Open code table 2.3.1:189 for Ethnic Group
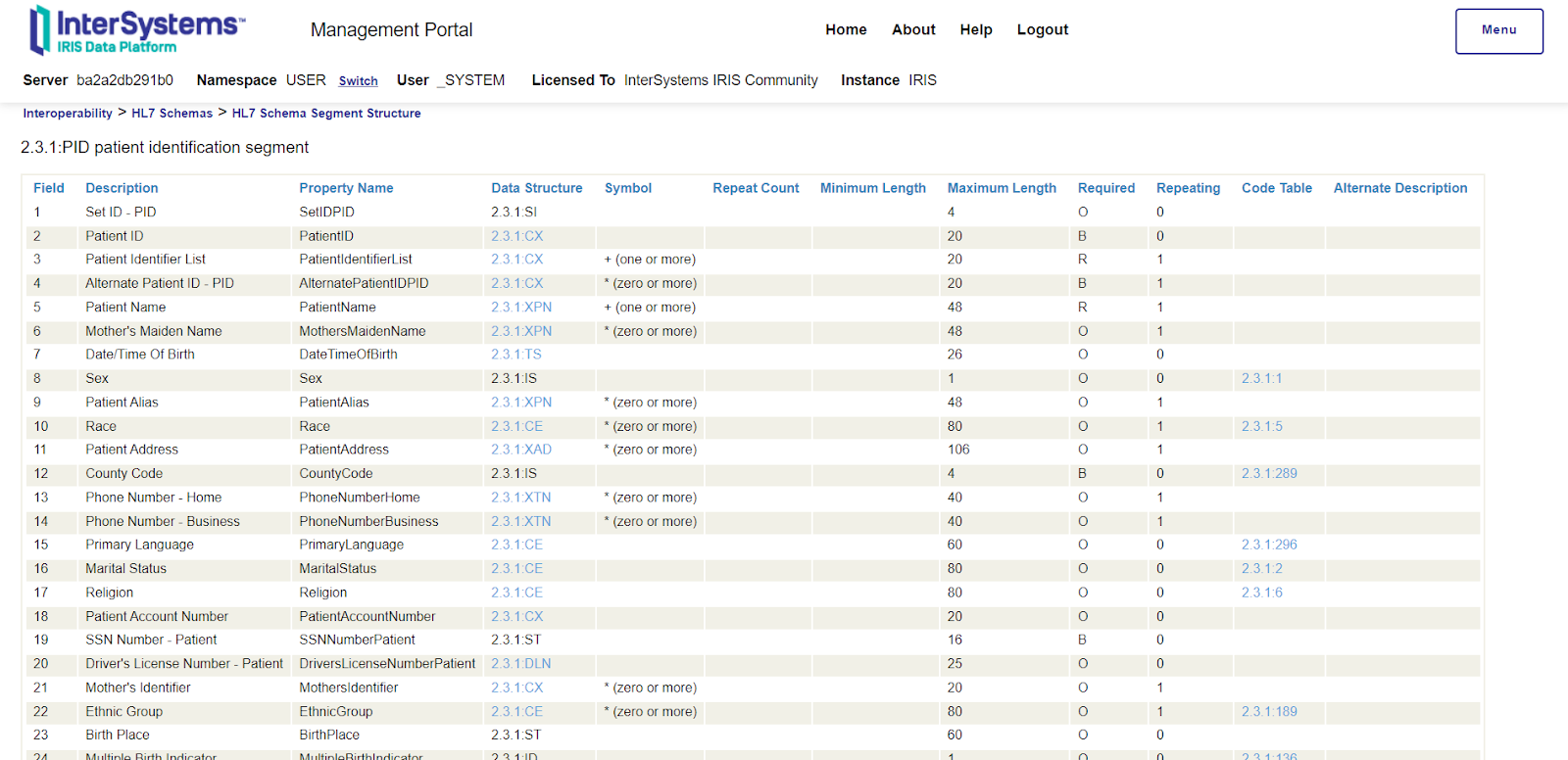The height and width of the screenshot is (760, 1568). click(1269, 711)
